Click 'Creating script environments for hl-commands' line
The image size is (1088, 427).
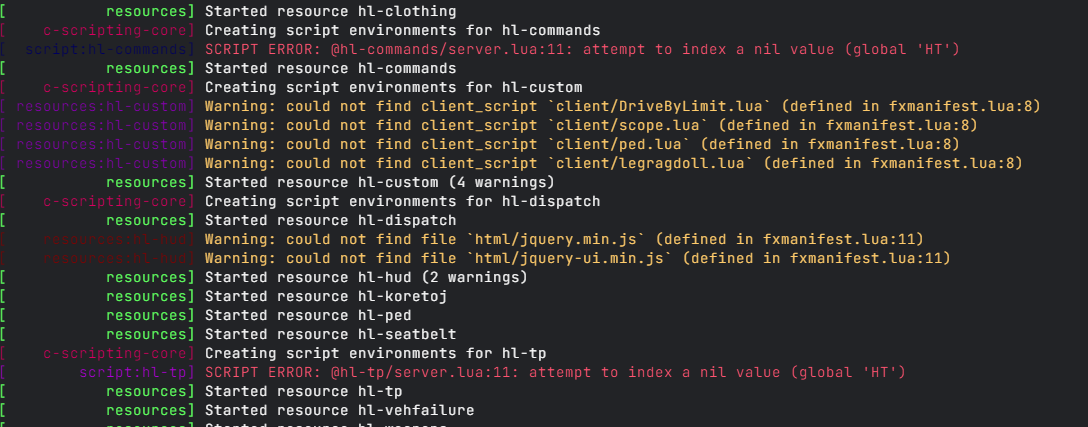[x=402, y=30]
